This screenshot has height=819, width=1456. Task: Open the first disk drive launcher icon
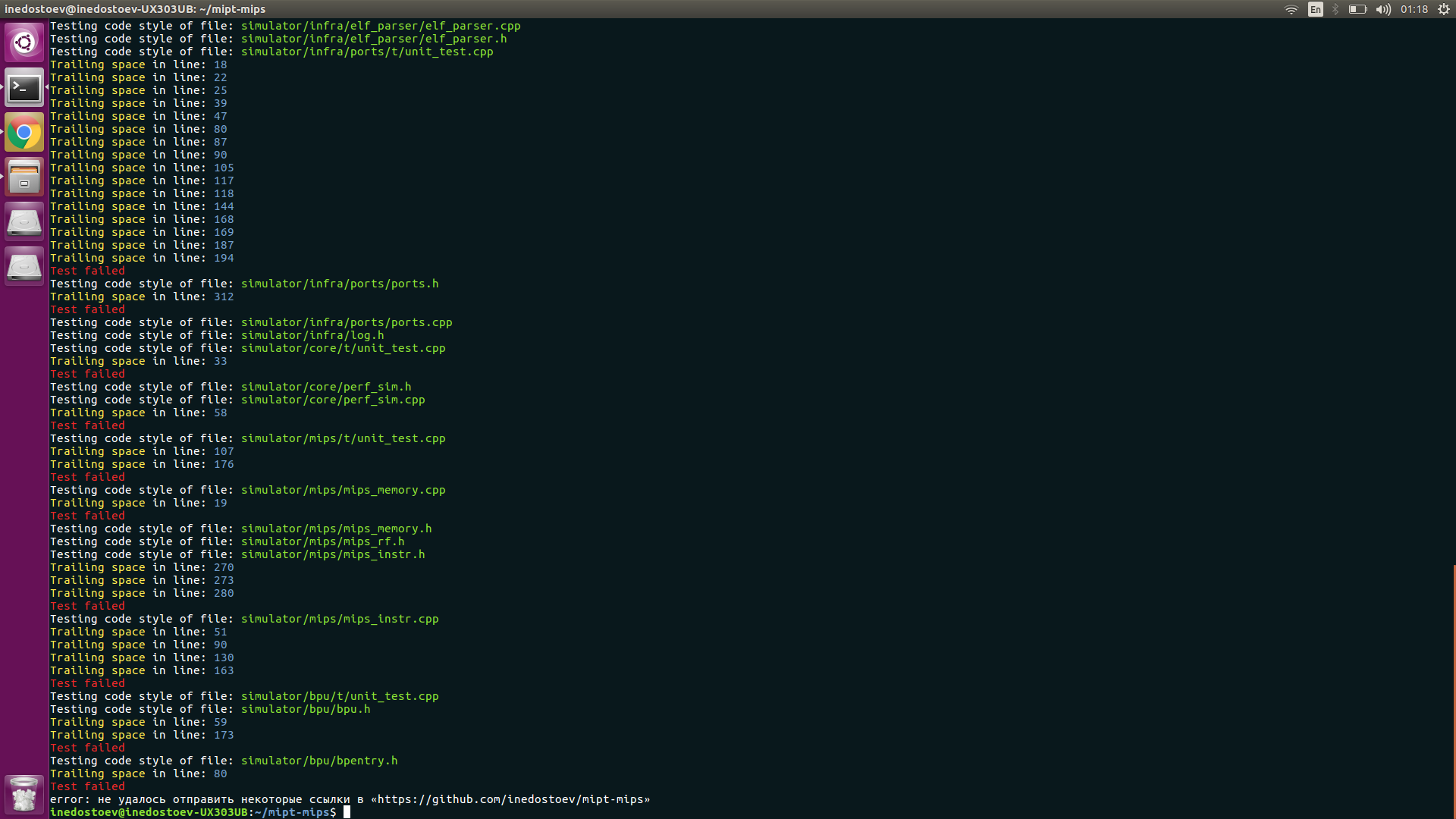tap(24, 221)
